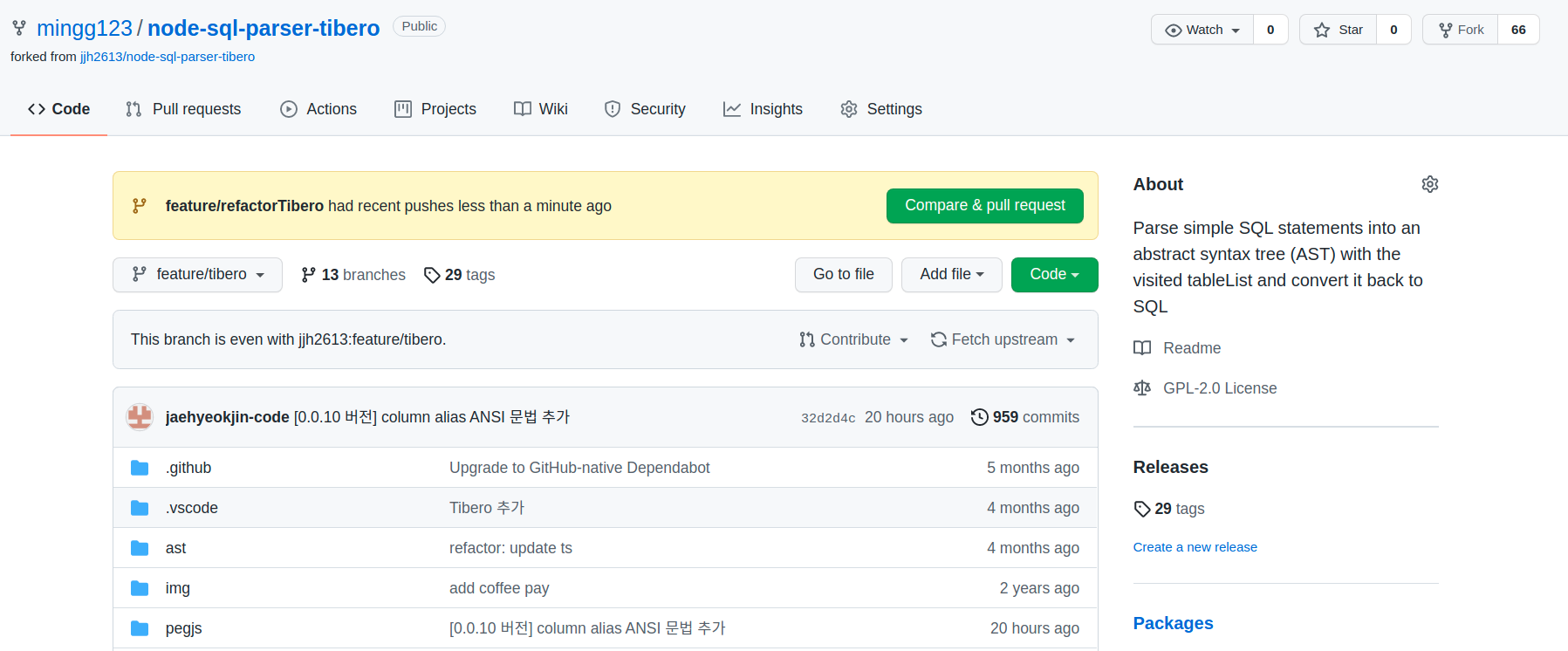Open the jaehyeokjin-code author link
This screenshot has width=1568, height=651.
pos(227,417)
